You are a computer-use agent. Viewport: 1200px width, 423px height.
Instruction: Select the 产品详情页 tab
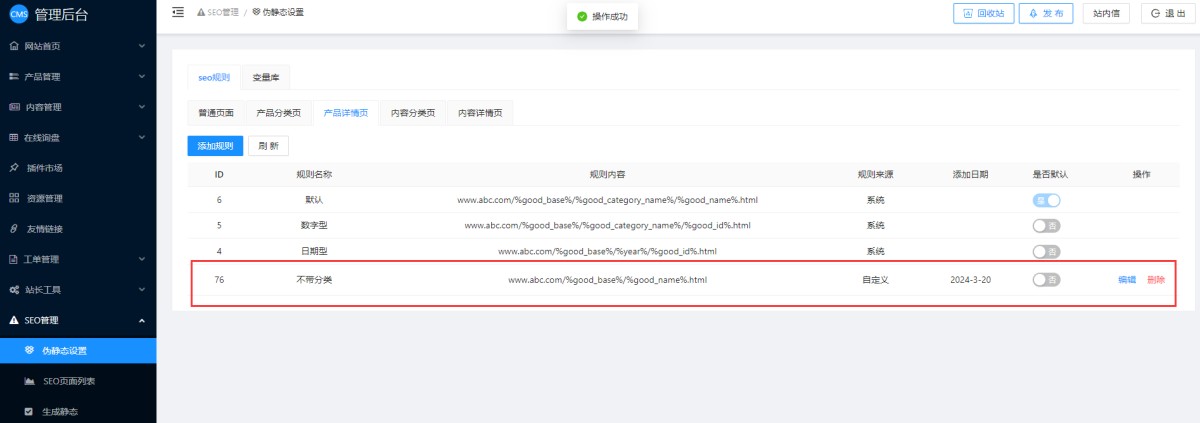pyautogui.click(x=345, y=113)
